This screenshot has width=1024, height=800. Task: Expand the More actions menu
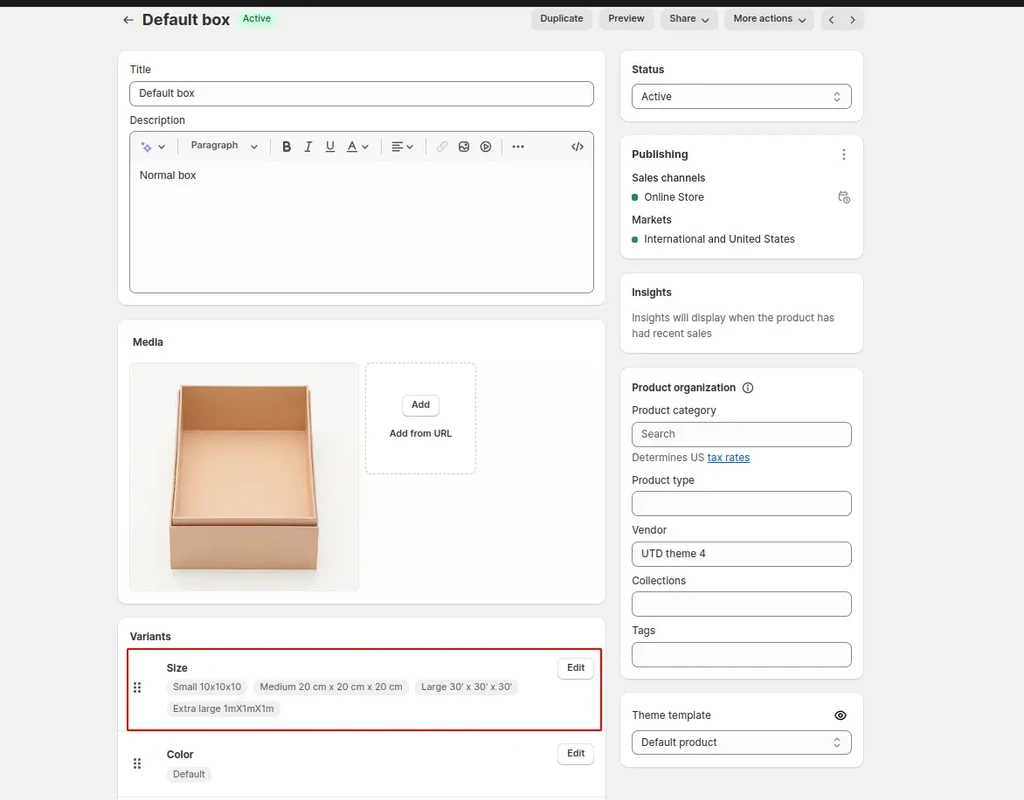tap(769, 19)
